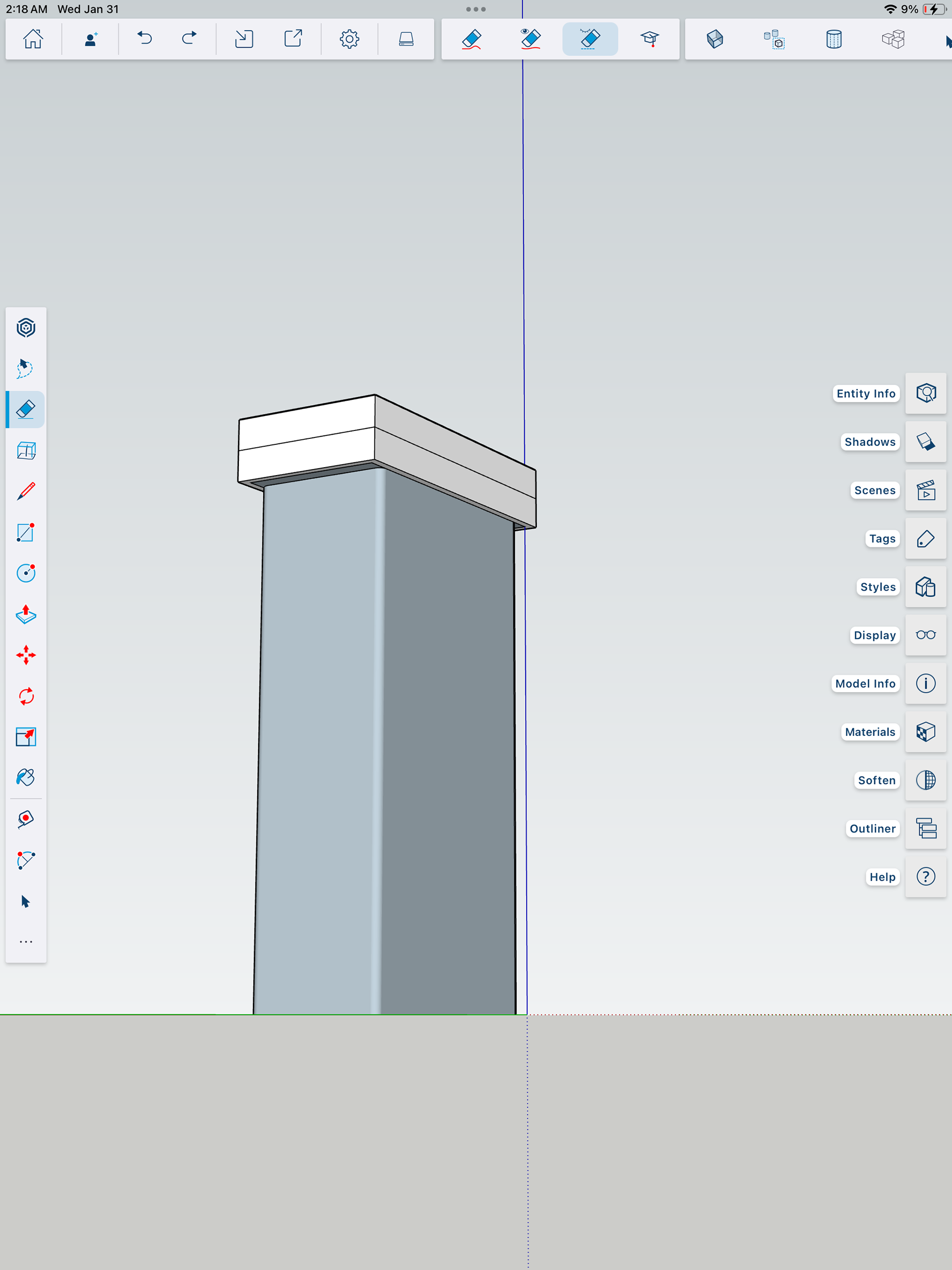
Task: Go to the Home screen
Action: (33, 39)
